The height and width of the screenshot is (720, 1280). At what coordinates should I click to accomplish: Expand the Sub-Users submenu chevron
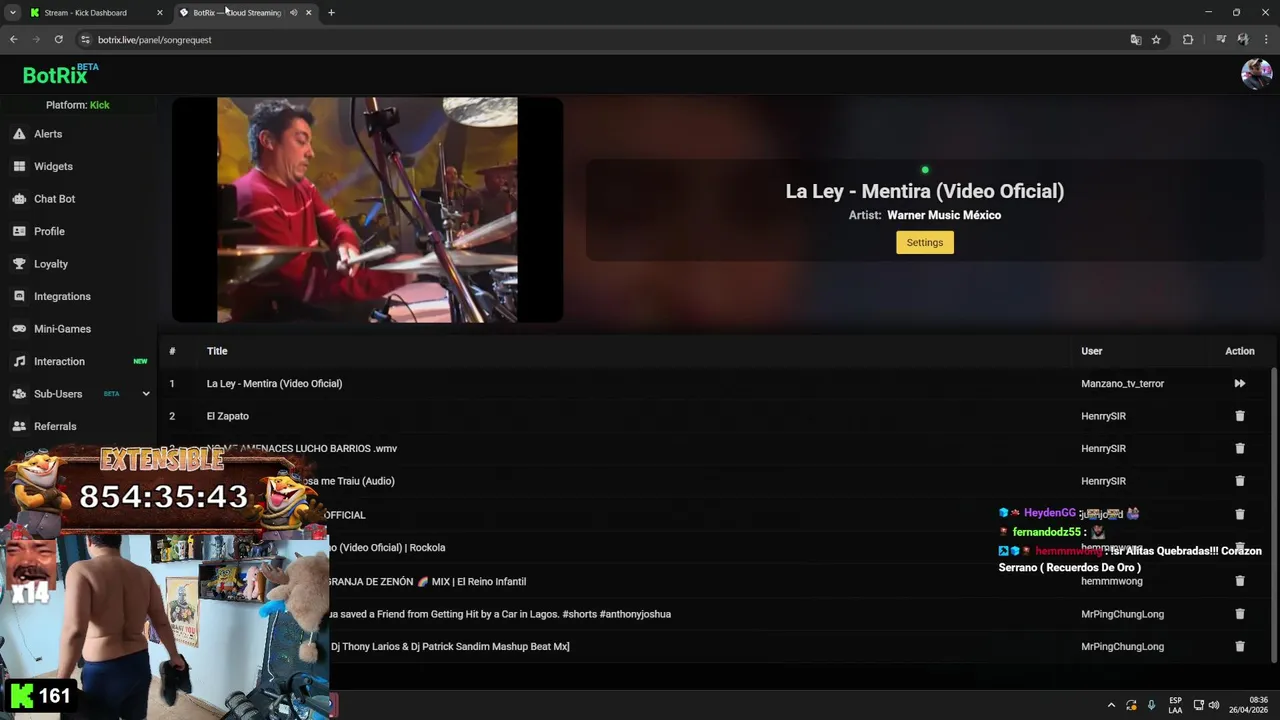click(146, 394)
